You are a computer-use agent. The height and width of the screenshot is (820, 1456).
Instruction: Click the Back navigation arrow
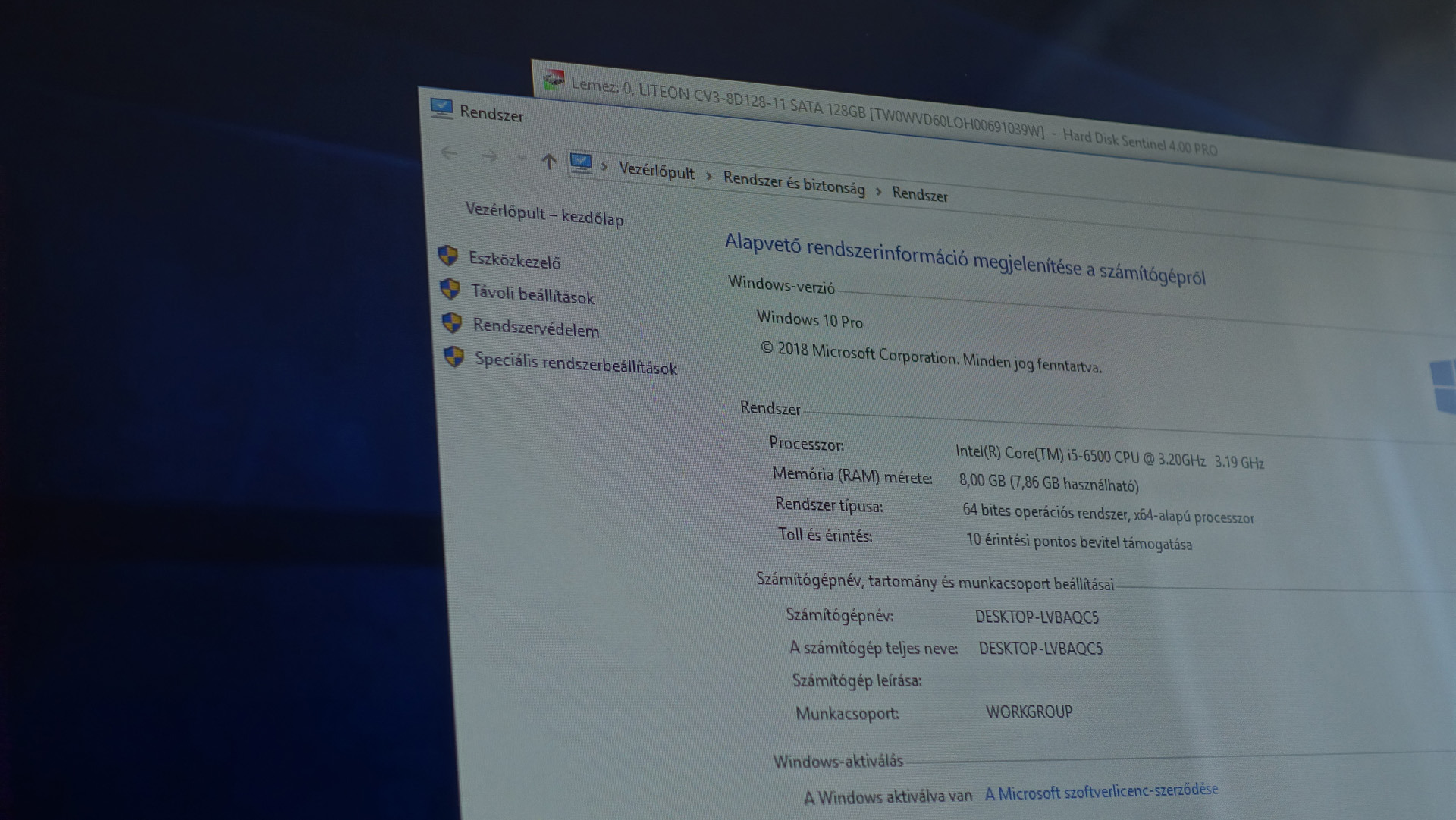(449, 152)
